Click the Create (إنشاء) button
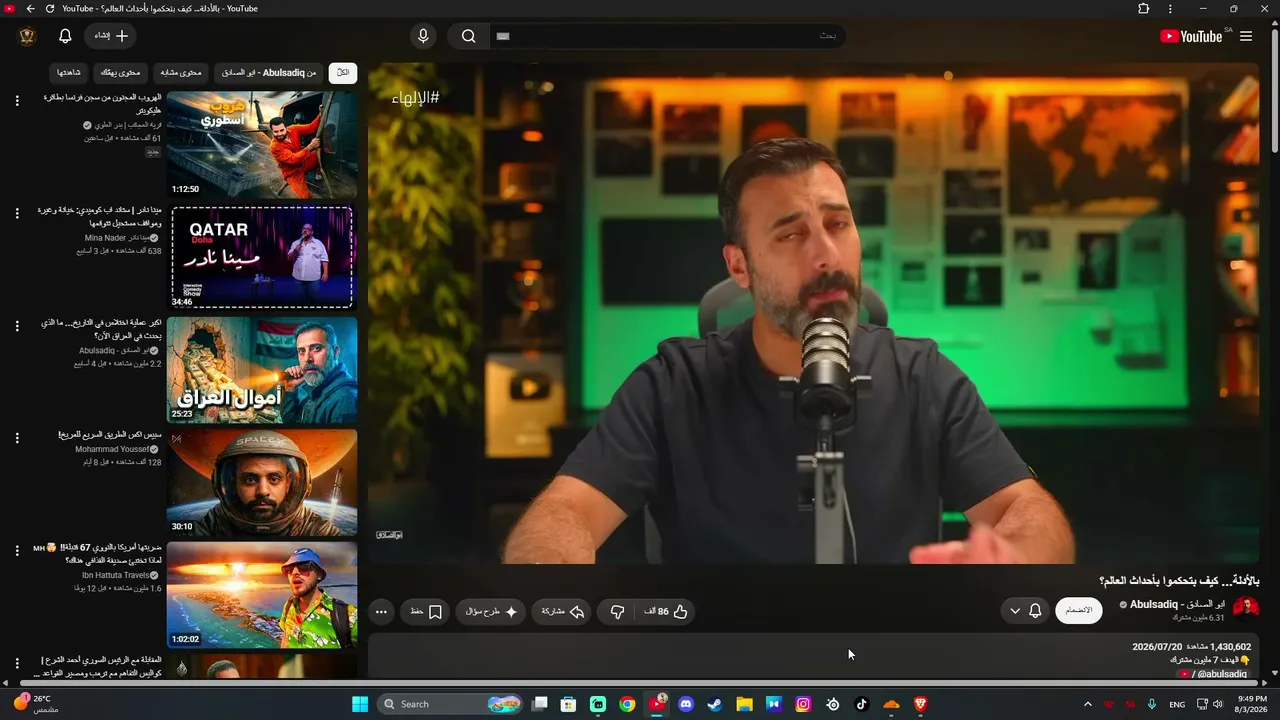Image resolution: width=1280 pixels, height=720 pixels. [x=111, y=36]
